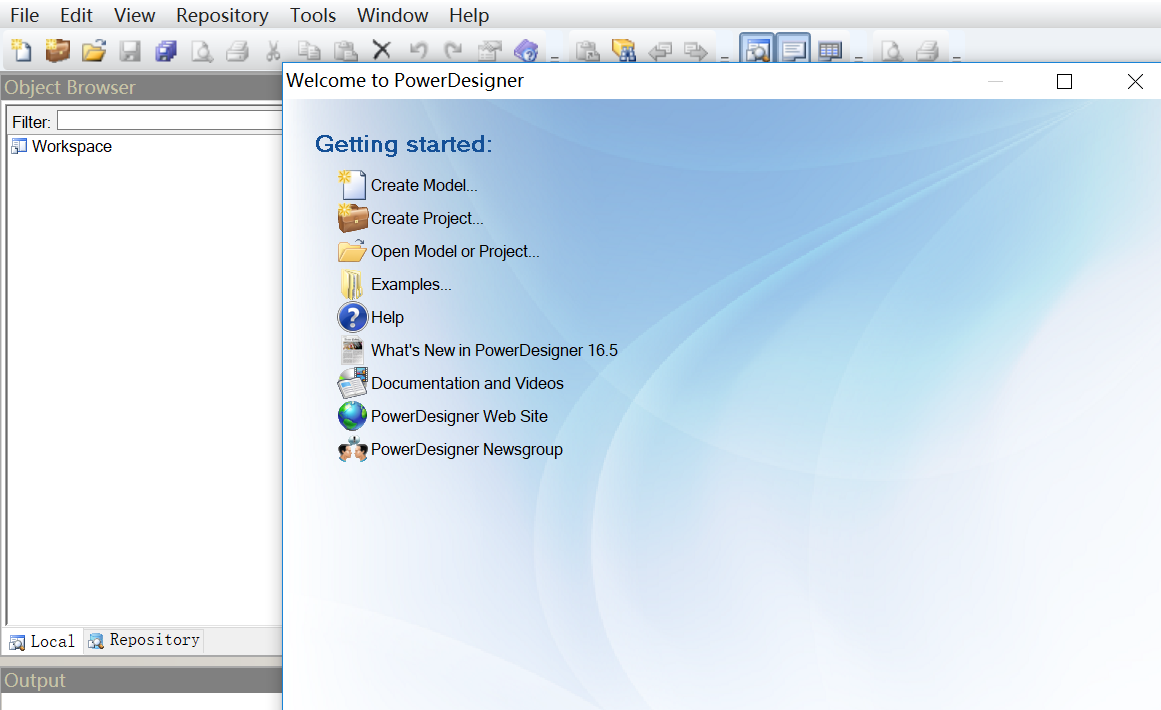Screen dimensions: 1161x710
Task: Click the Forward navigation arrow icon
Action: [x=695, y=50]
